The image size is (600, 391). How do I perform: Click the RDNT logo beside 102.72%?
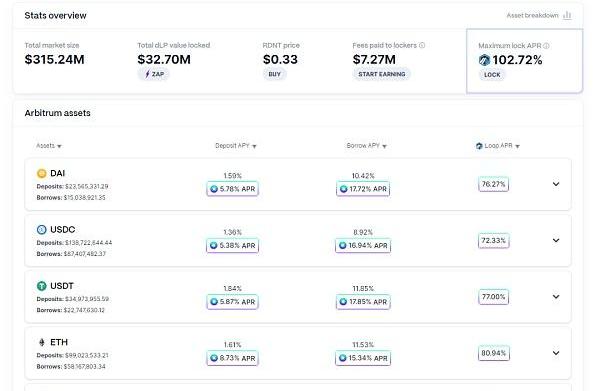(484, 60)
